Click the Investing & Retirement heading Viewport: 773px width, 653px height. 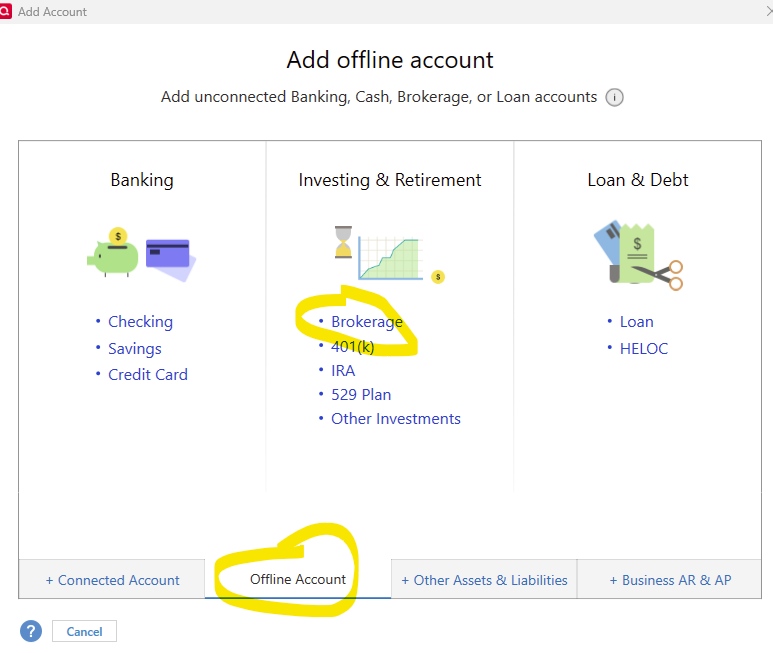pyautogui.click(x=389, y=180)
